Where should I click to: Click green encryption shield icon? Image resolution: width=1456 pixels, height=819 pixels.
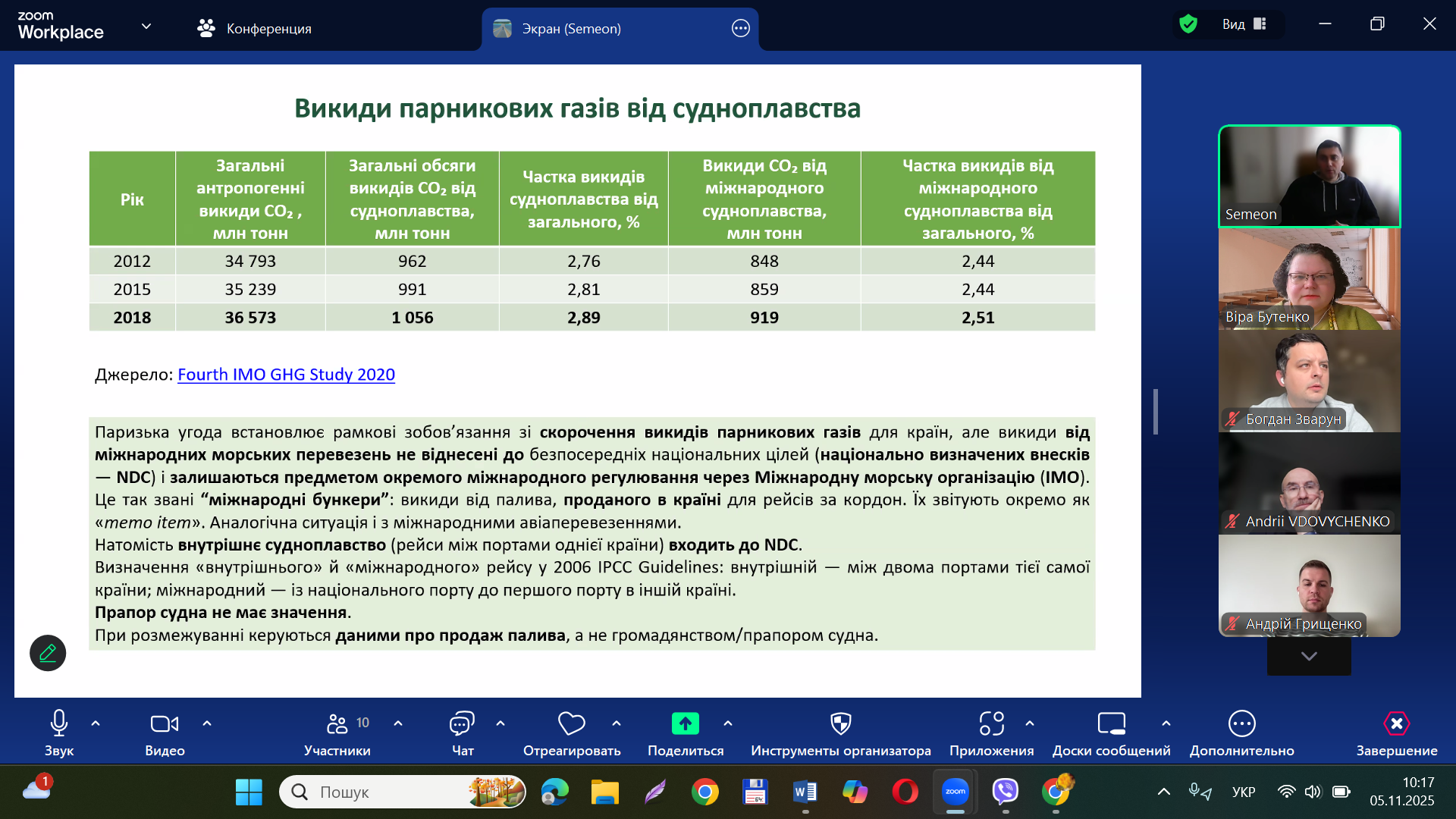(x=1188, y=24)
